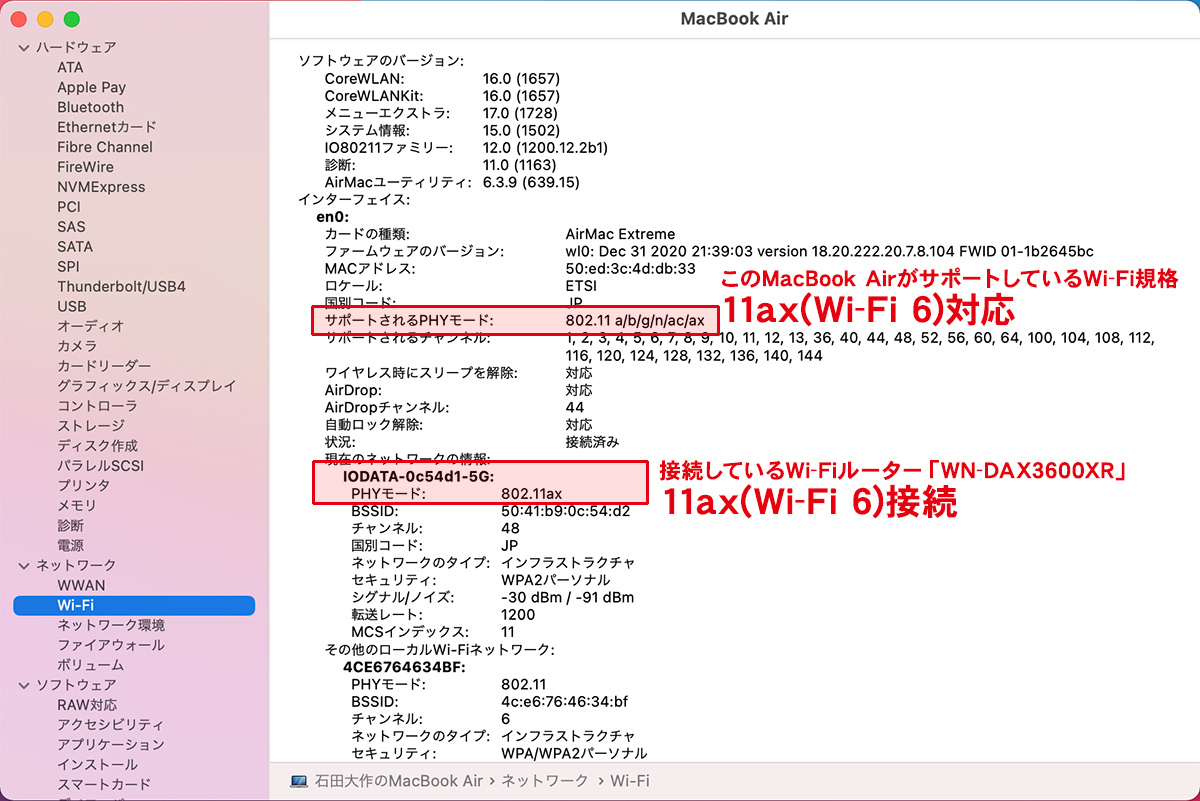The width and height of the screenshot is (1200, 801).
Task: Click the 802.11 a/b/g/n/ac/ax PHY value
Action: 635,320
